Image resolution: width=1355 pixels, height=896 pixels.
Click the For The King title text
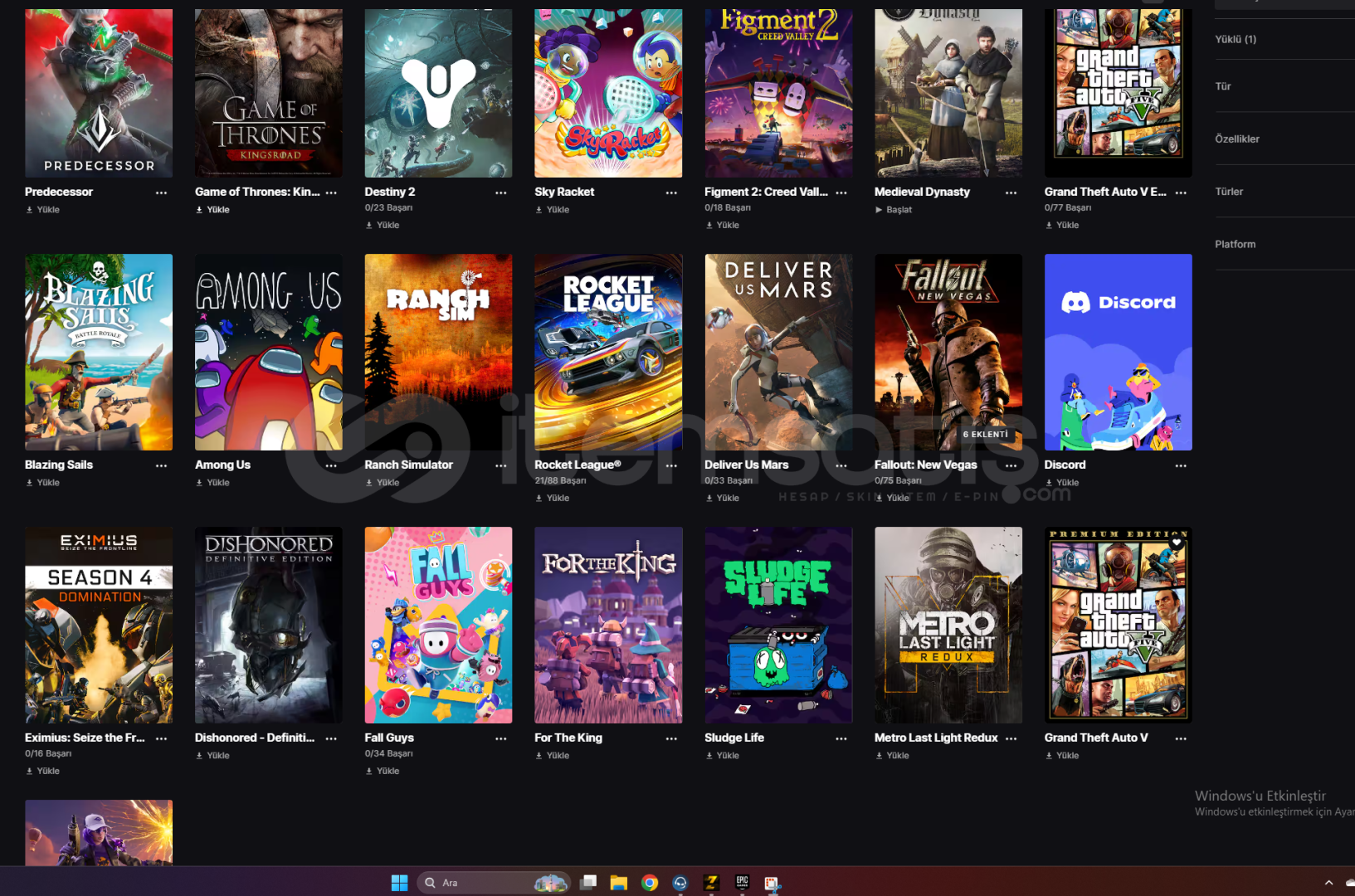coord(568,738)
